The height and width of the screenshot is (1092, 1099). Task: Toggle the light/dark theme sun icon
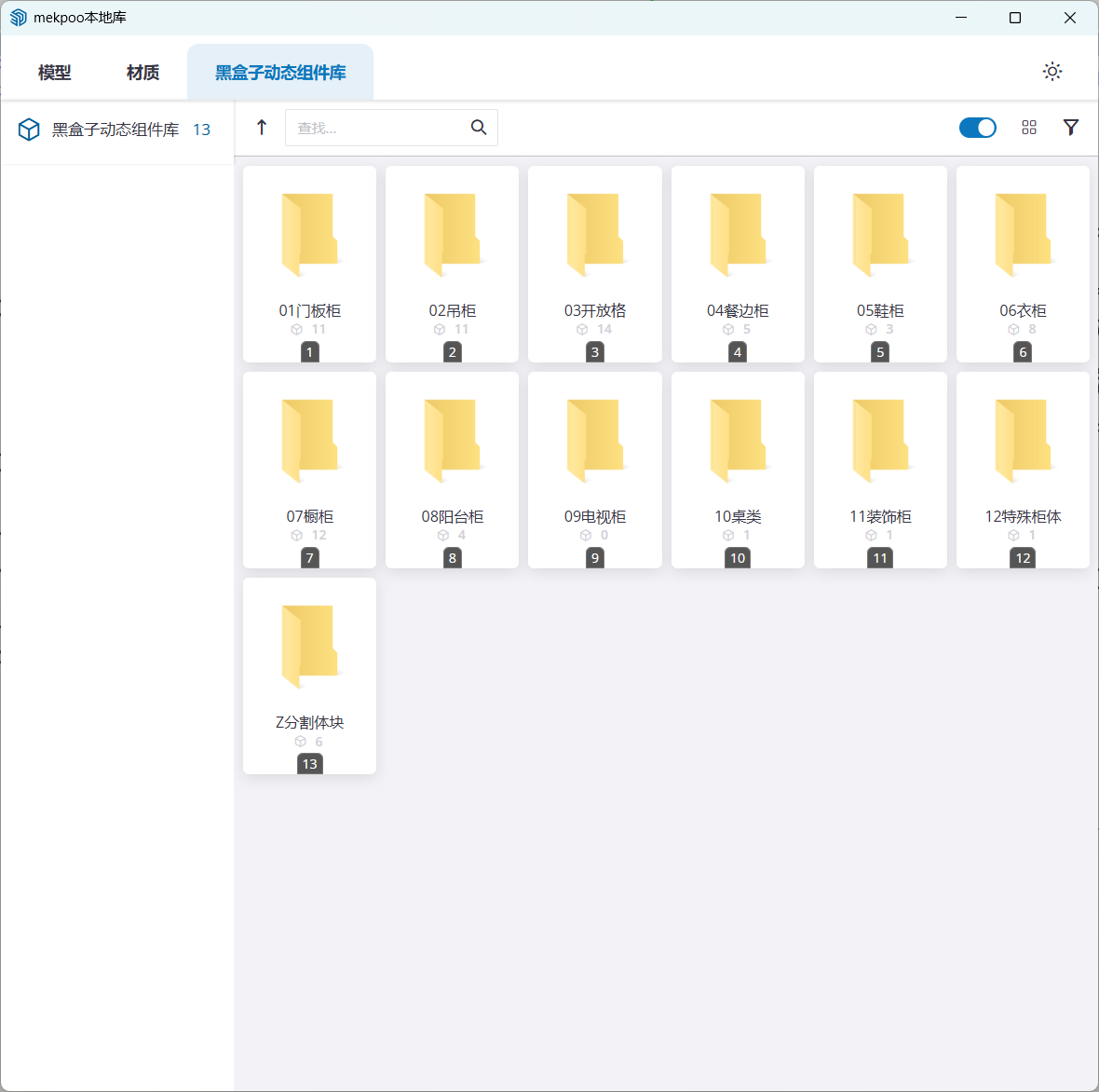coord(1052,72)
